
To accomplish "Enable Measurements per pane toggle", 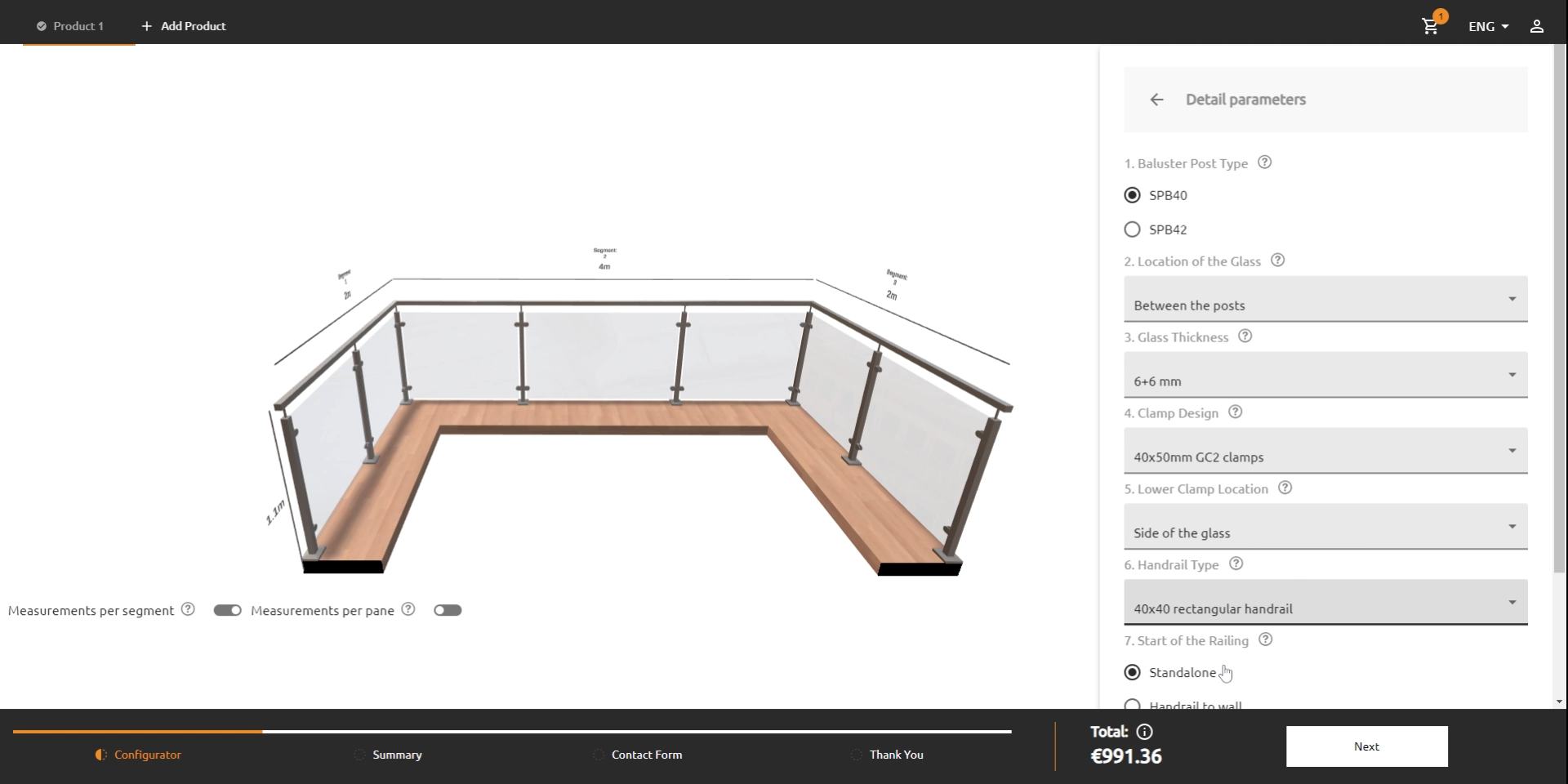I will (448, 610).
